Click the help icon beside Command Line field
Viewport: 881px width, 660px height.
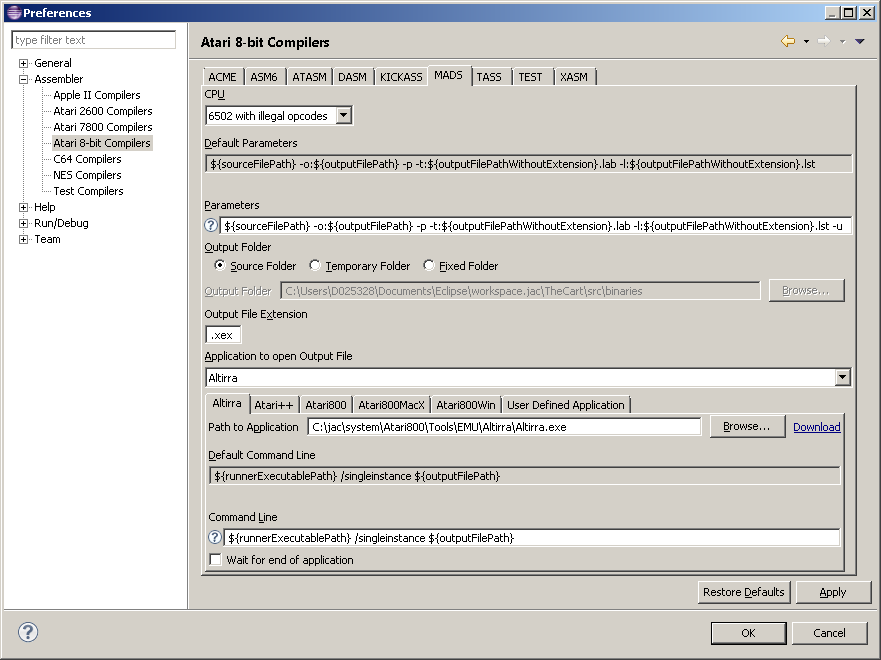point(215,537)
